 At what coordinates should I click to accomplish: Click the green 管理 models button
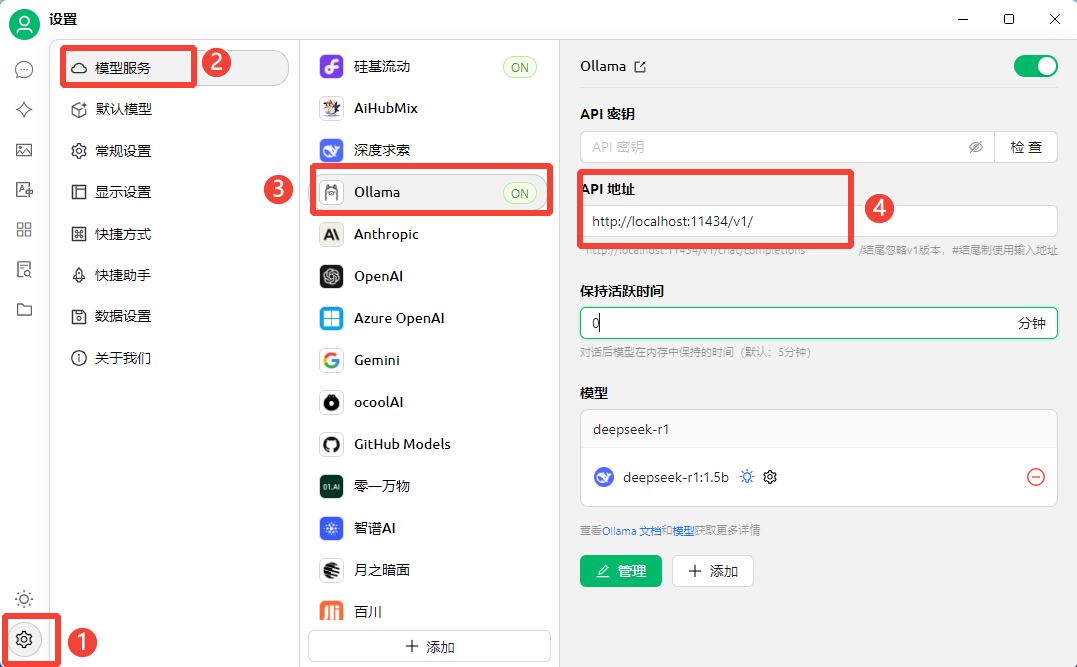(621, 571)
